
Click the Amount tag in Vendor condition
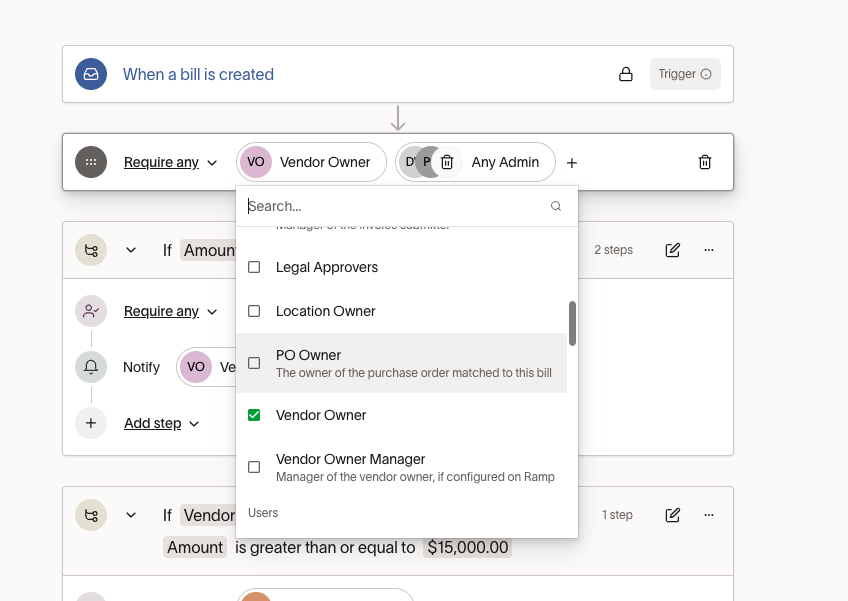[195, 547]
